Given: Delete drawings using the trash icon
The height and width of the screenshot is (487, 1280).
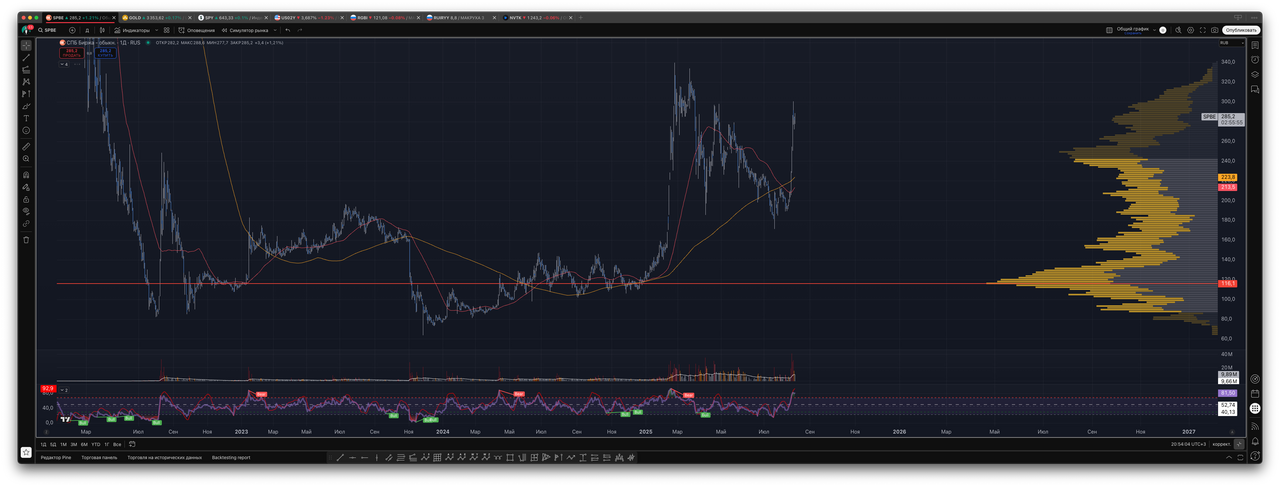Looking at the screenshot, I should pyautogui.click(x=26, y=240).
